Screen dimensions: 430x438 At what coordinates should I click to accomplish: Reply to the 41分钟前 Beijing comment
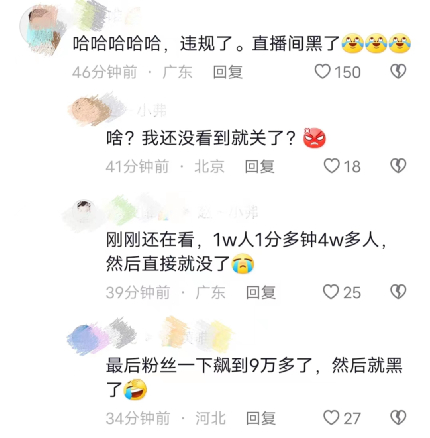click(x=259, y=166)
